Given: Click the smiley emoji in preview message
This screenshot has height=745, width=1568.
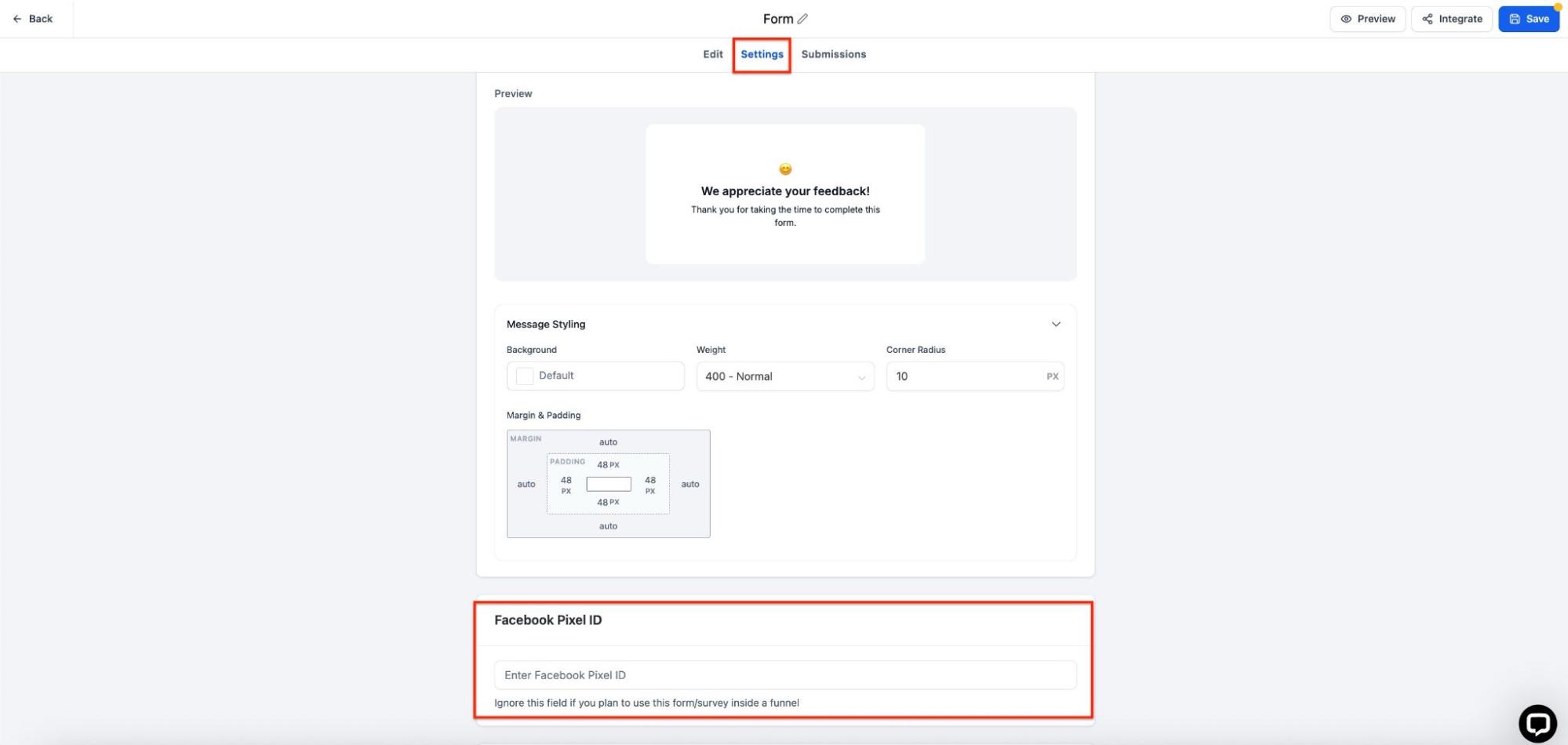Looking at the screenshot, I should 785,169.
